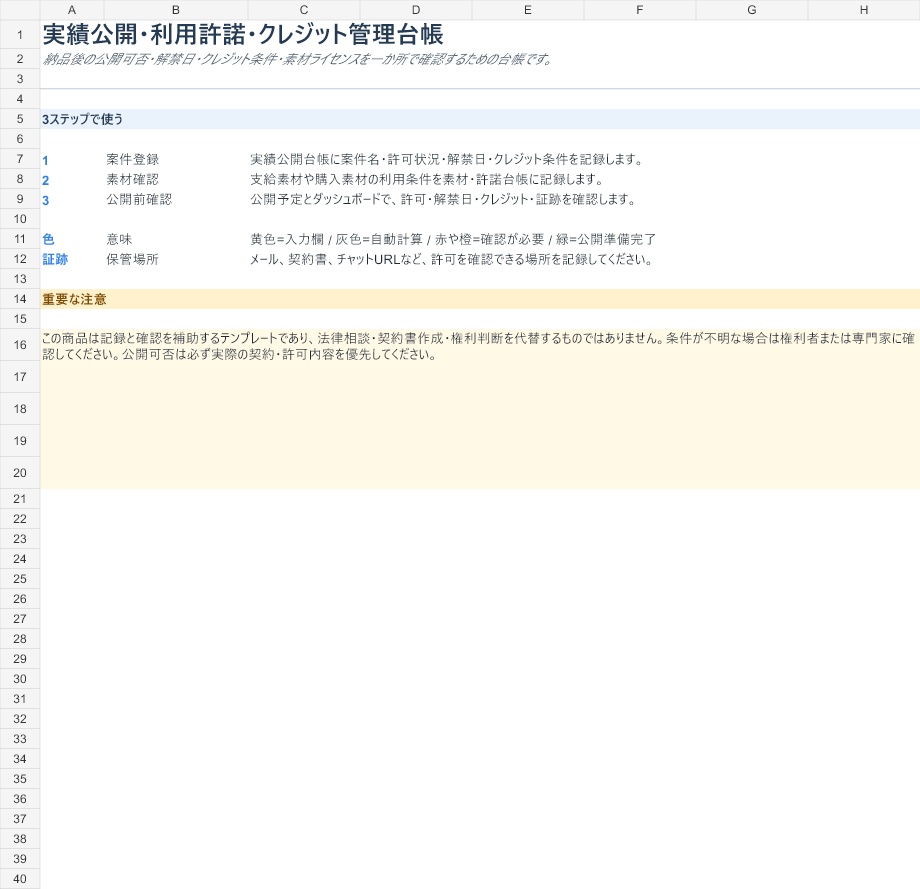This screenshot has width=920, height=889.
Task: Click the disclaimer paragraph starting この商品は記録
Action: pos(479,346)
